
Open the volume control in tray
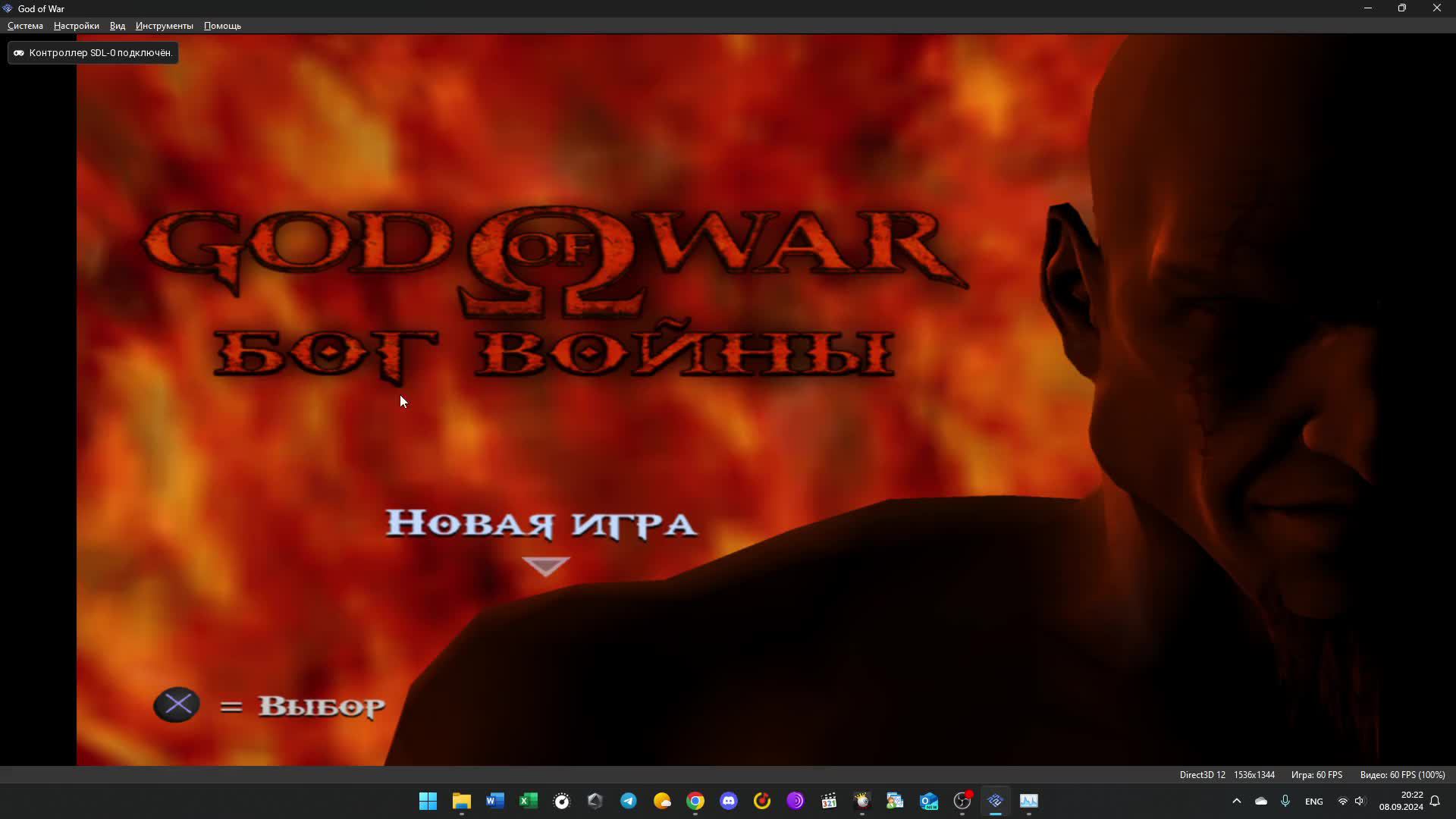1360,801
